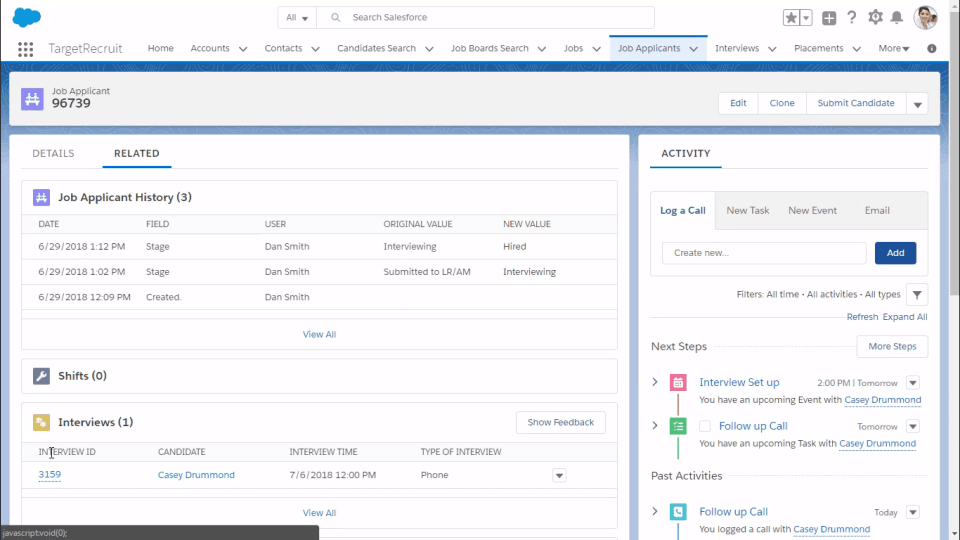Expand the upcoming Follow up Call task details
The image size is (960, 540).
point(655,426)
